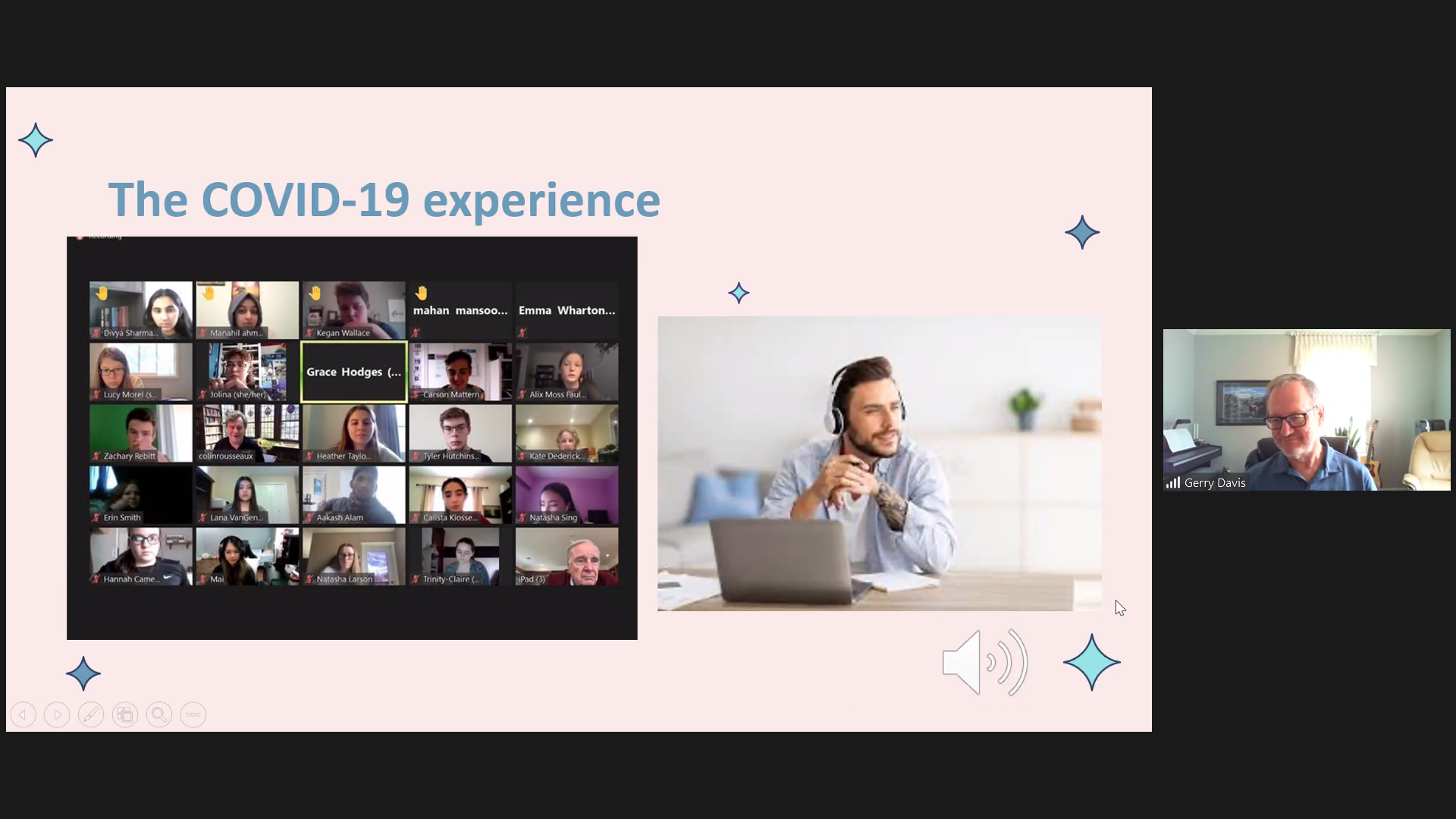The width and height of the screenshot is (1456, 819).
Task: Go to previous slide using back arrow
Action: pyautogui.click(x=23, y=714)
